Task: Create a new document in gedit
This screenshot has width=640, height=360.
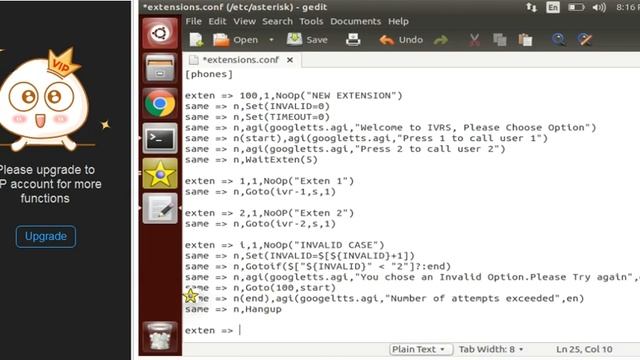Action: pos(196,40)
